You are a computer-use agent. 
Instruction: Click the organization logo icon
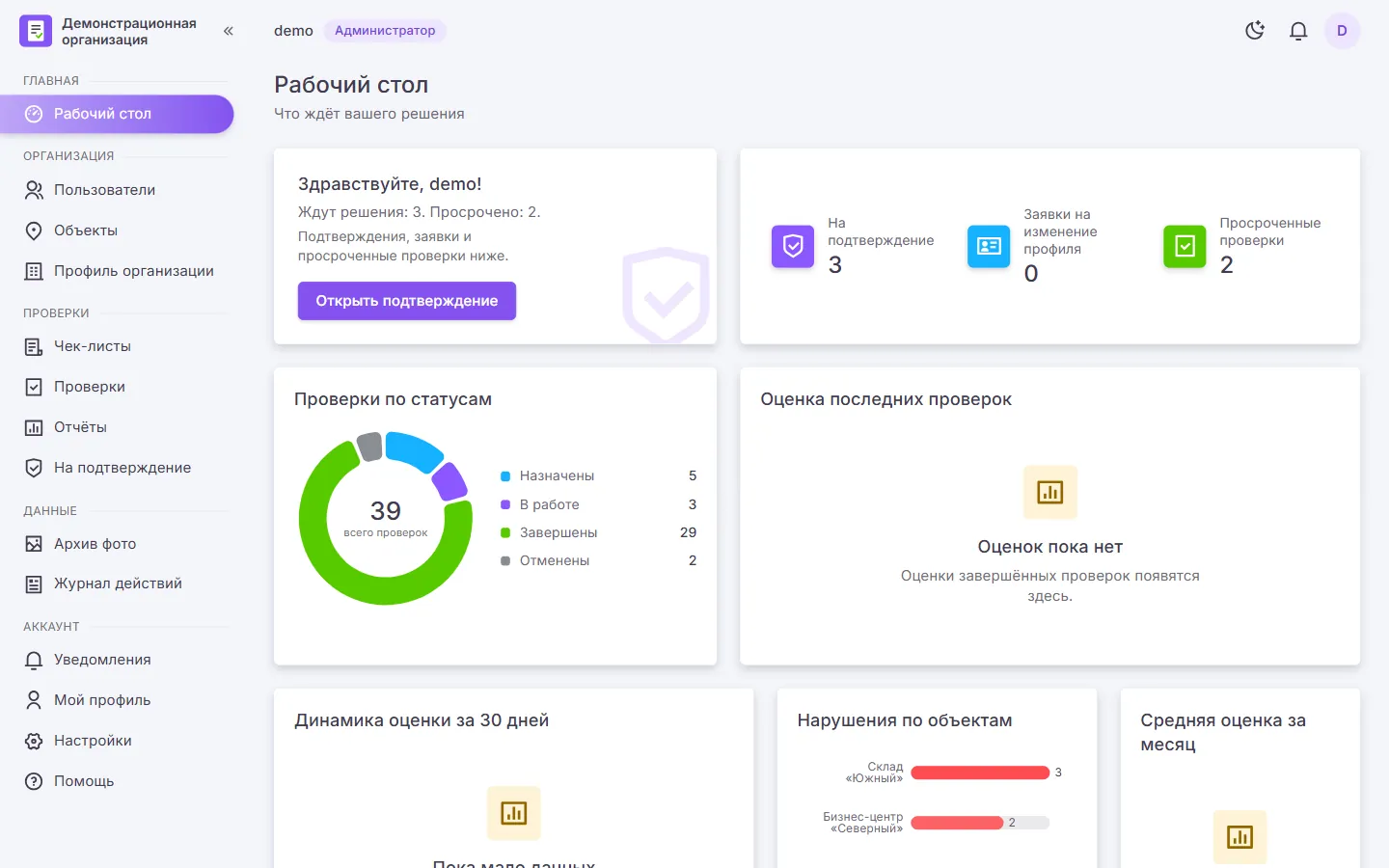(x=36, y=31)
